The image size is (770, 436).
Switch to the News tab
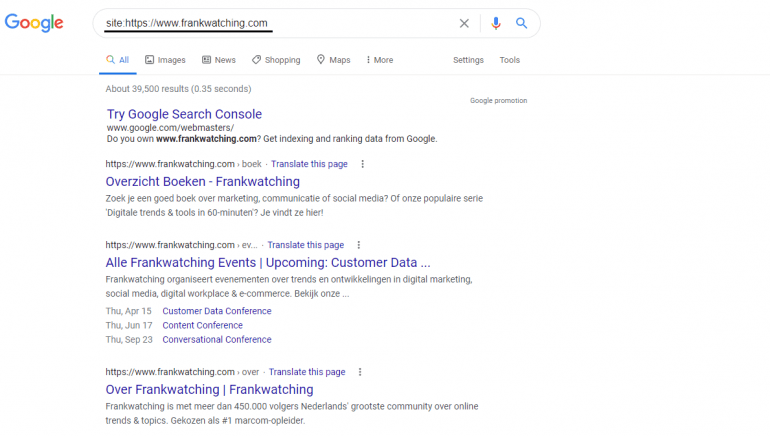coord(219,60)
